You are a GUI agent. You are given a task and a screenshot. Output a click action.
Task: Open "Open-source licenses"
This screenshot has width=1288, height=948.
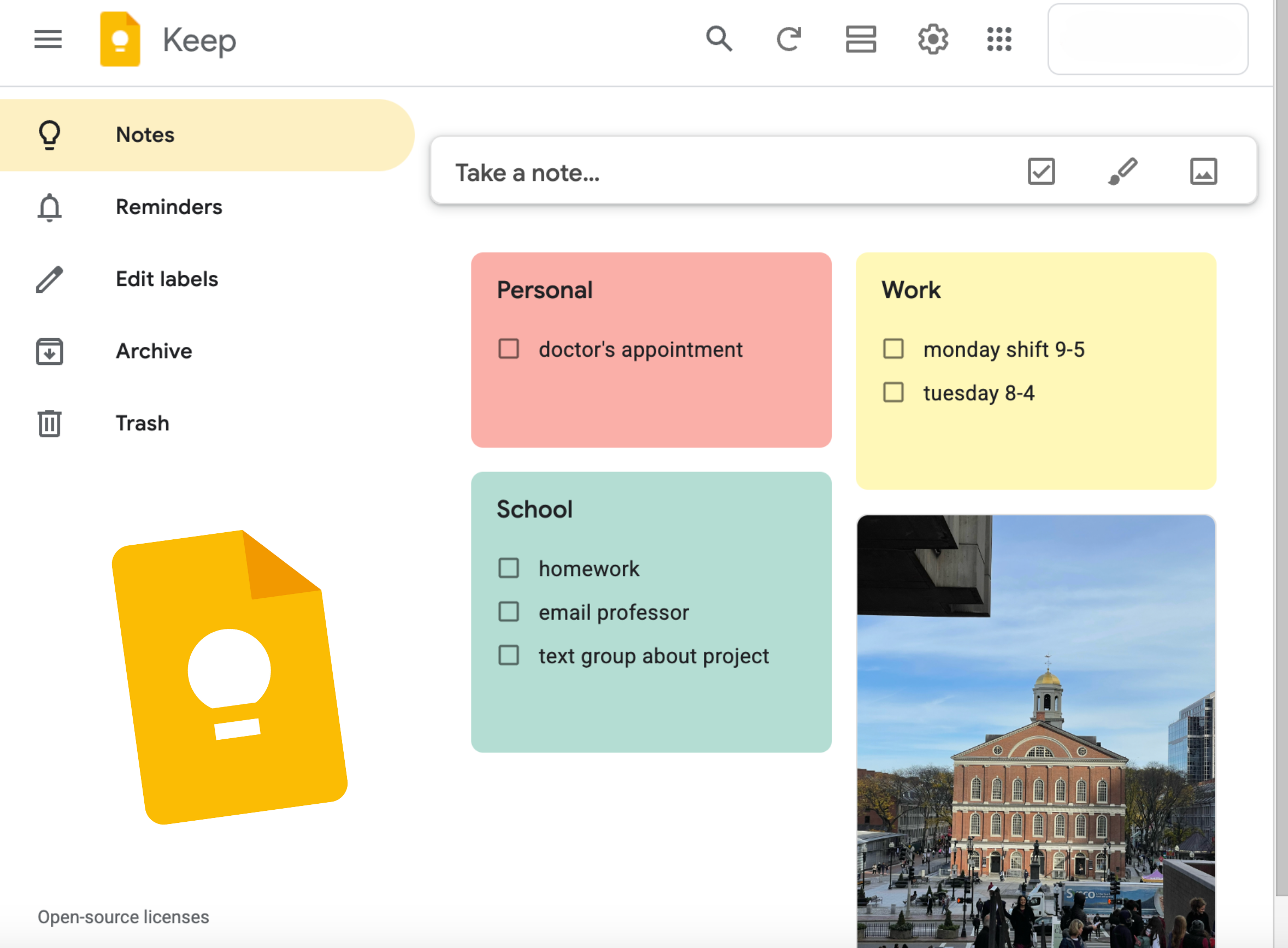123,916
